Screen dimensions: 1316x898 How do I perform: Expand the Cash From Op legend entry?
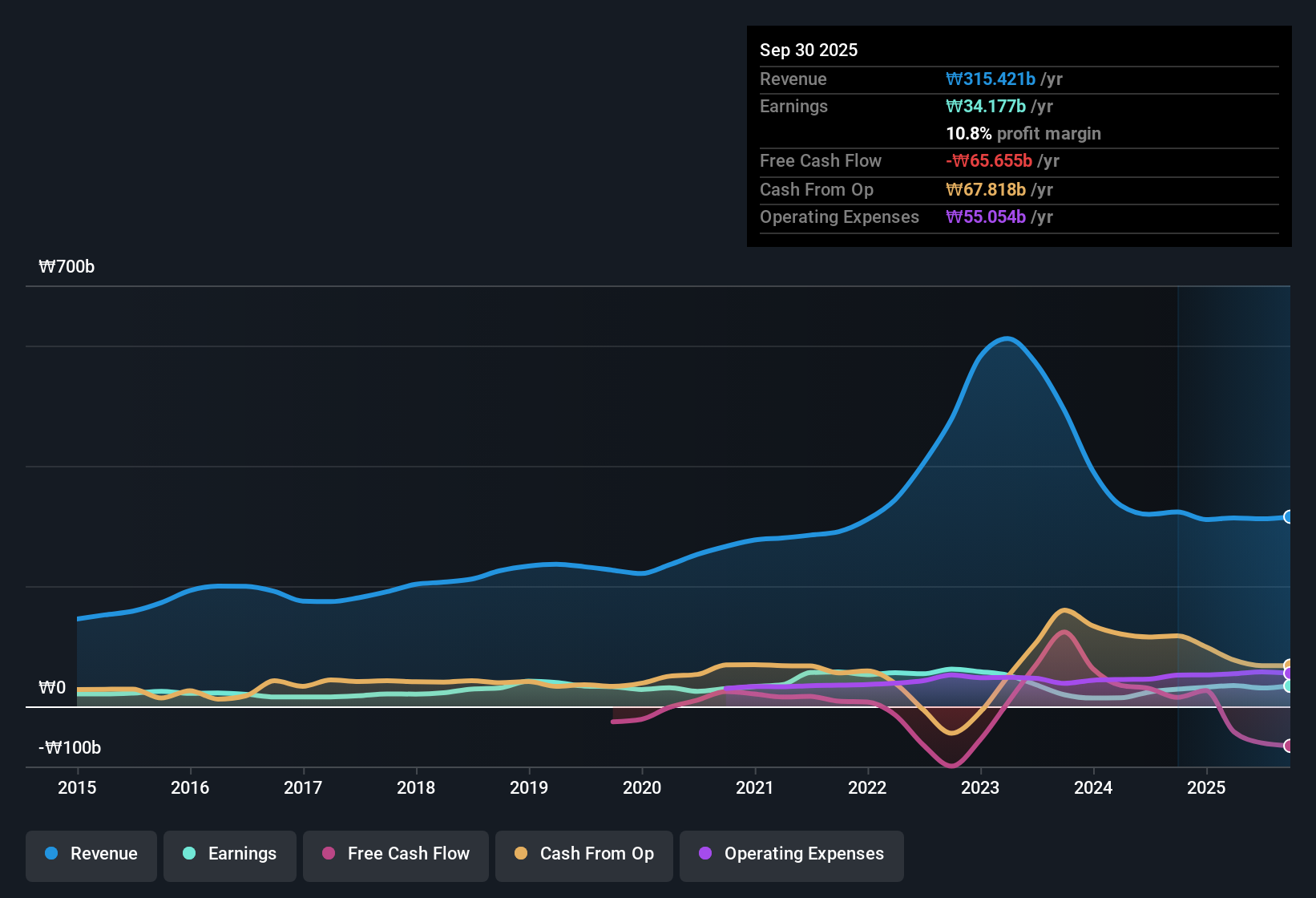coord(583,854)
